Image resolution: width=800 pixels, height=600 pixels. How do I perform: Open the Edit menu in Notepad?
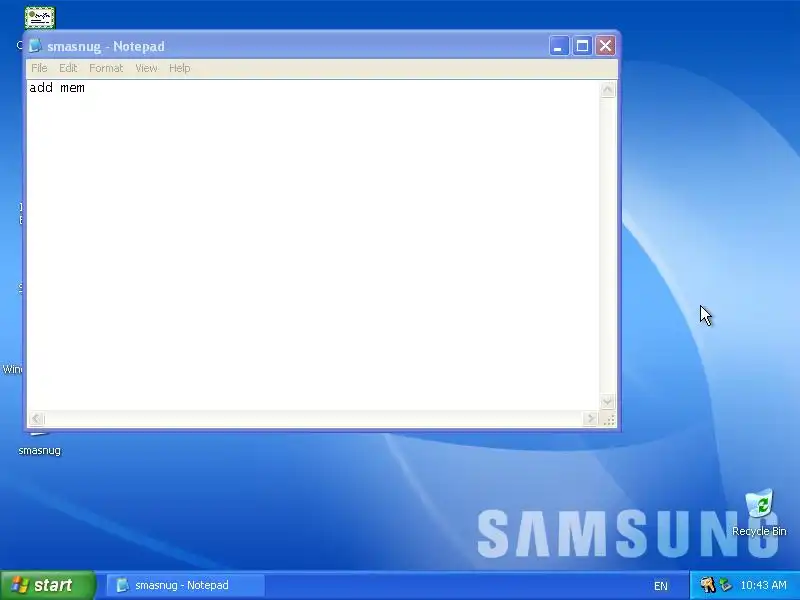(68, 68)
